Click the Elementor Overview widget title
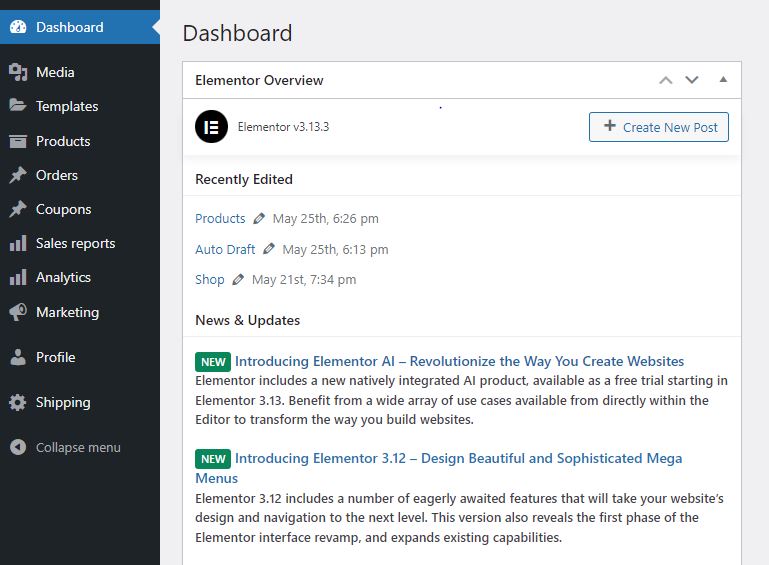Image resolution: width=769 pixels, height=565 pixels. click(x=259, y=80)
